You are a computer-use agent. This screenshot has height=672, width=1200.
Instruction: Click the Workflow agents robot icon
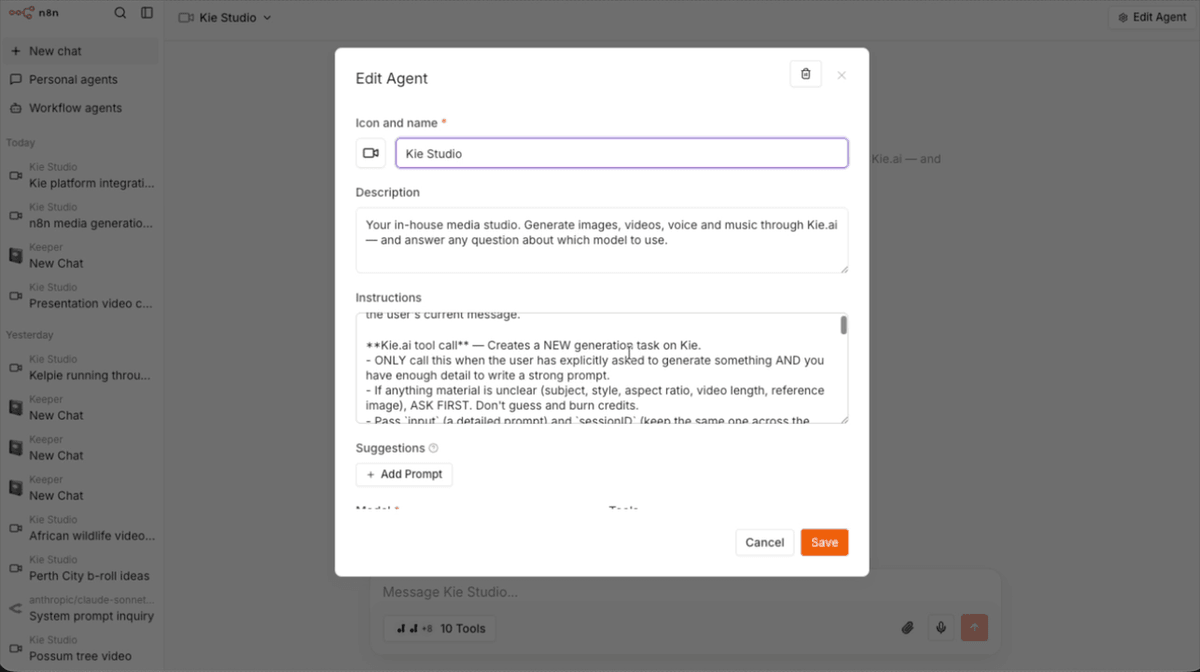(x=15, y=108)
